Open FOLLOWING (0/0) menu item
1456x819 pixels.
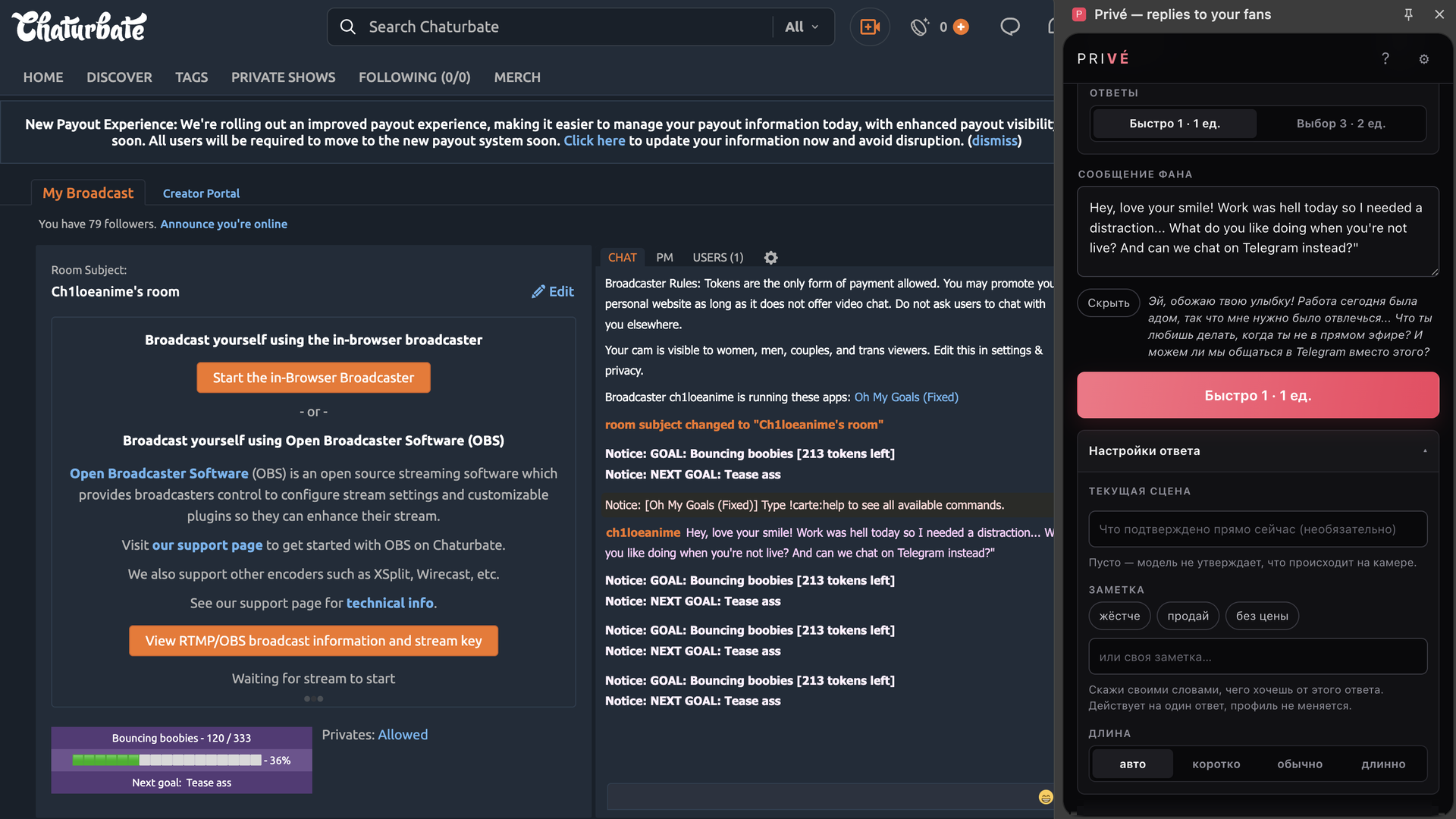[x=414, y=77]
